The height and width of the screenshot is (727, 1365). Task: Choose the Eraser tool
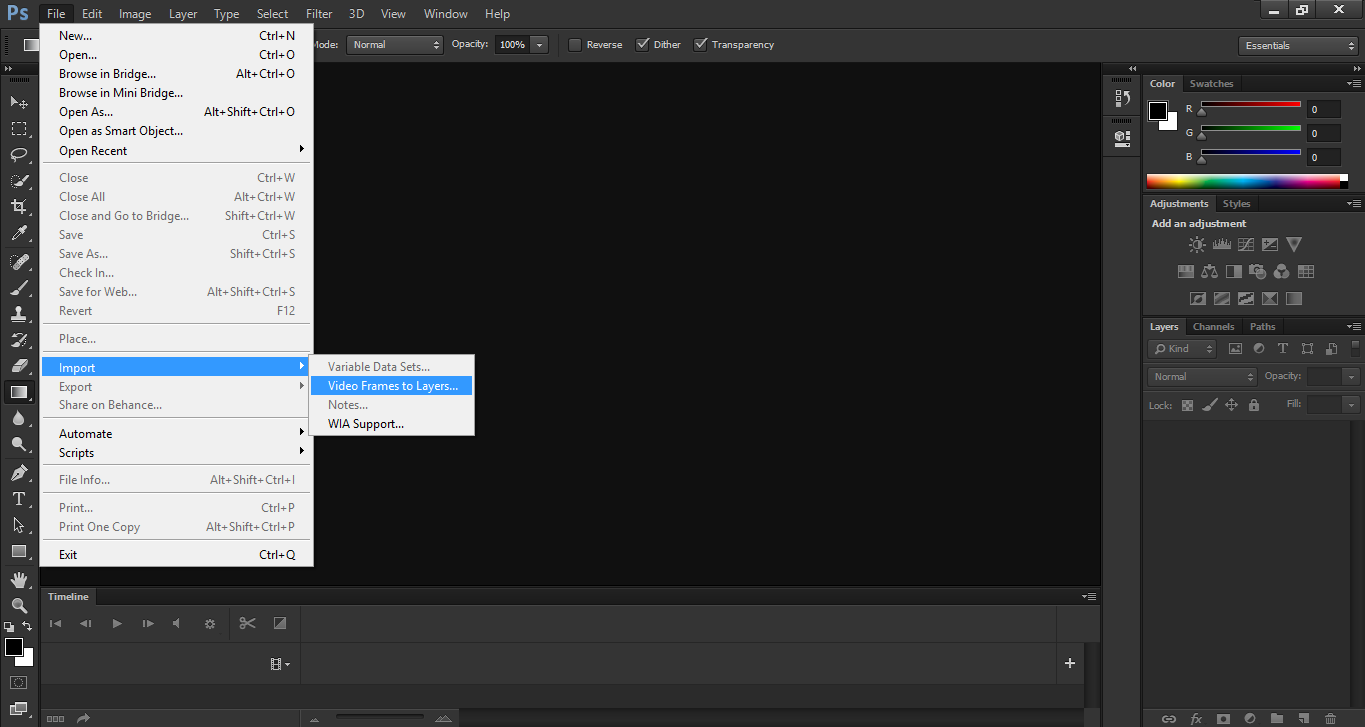(x=19, y=366)
